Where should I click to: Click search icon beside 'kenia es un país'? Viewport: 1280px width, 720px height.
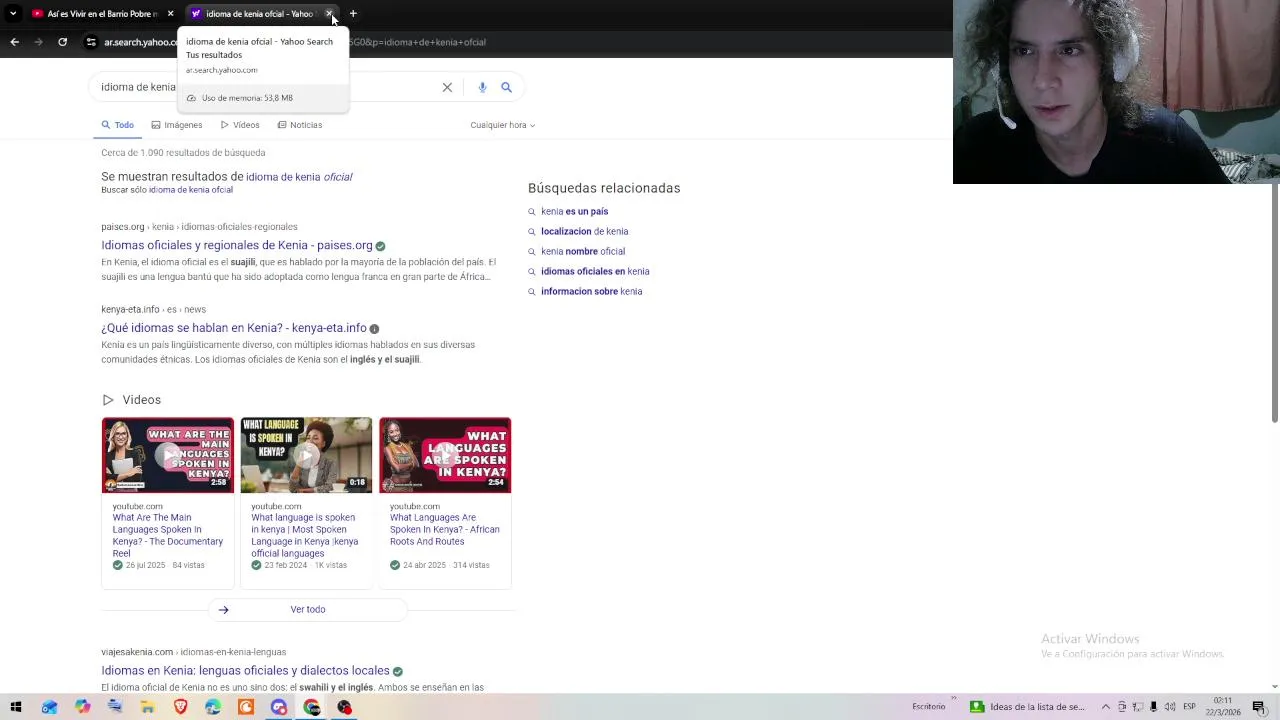(x=532, y=212)
